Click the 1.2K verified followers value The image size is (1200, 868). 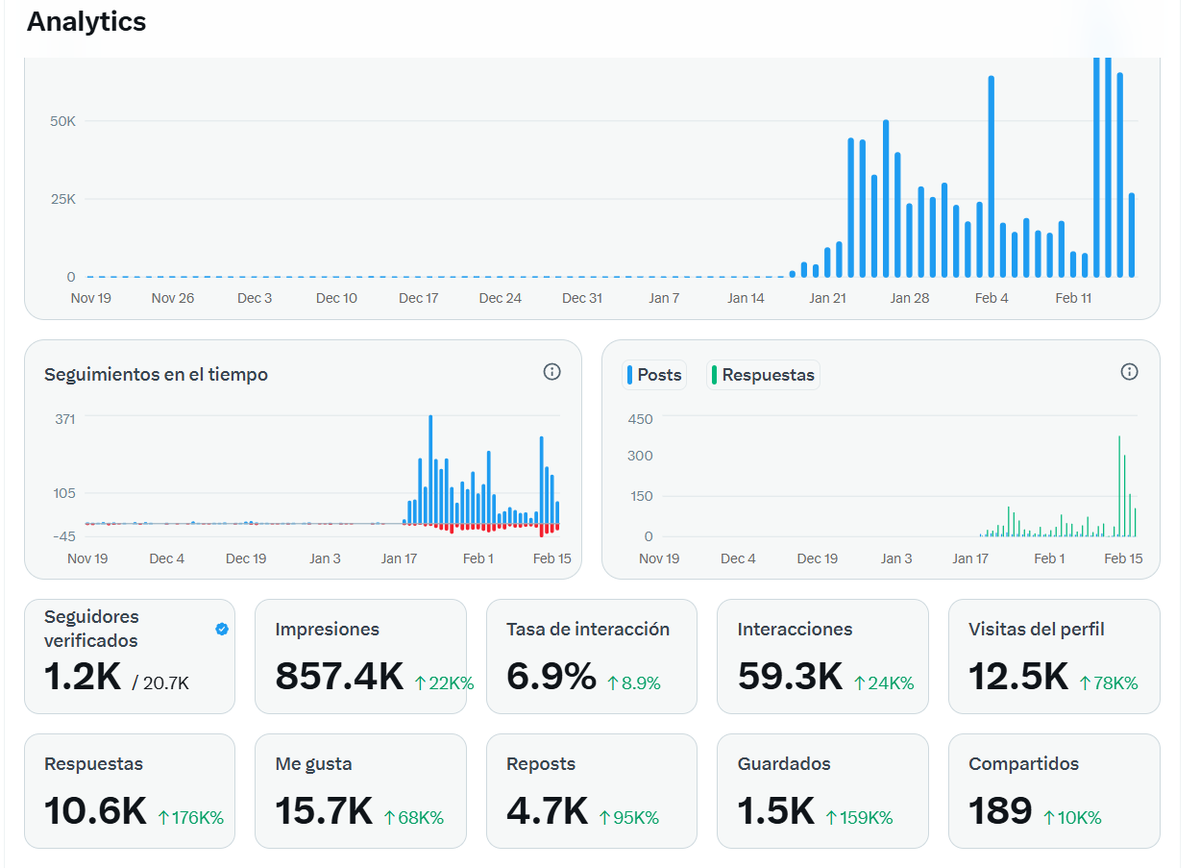83,677
